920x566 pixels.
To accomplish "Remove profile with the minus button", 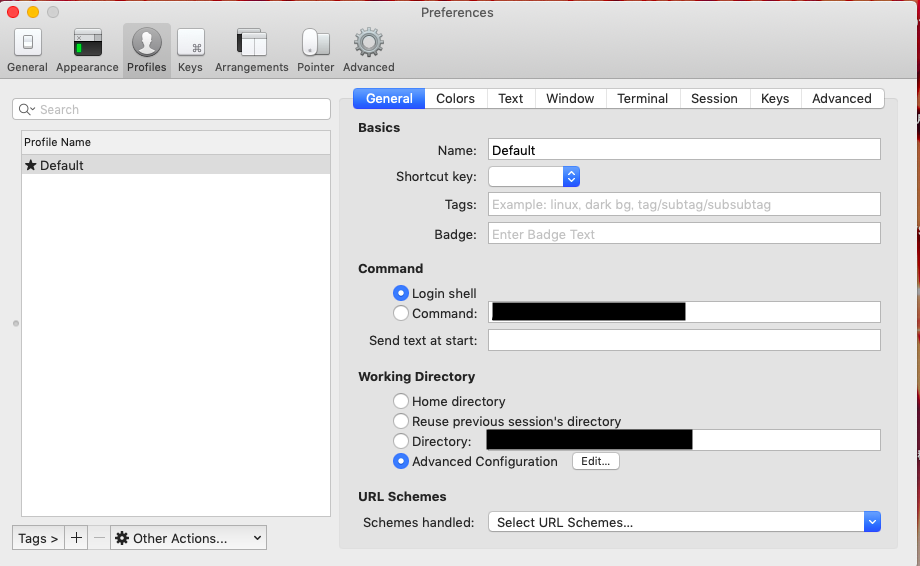I will [x=99, y=538].
